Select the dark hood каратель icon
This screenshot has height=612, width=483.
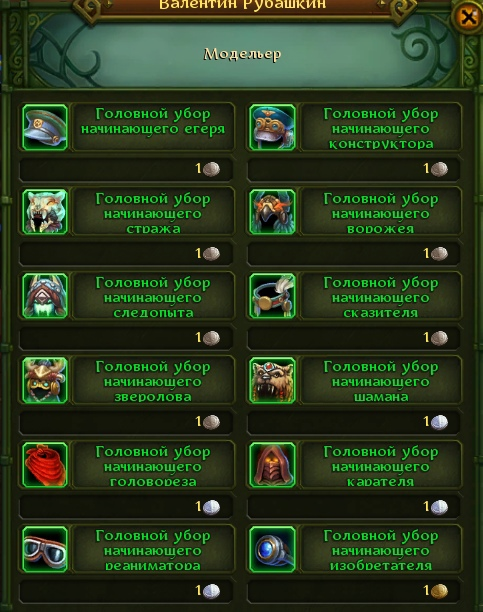[272, 465]
